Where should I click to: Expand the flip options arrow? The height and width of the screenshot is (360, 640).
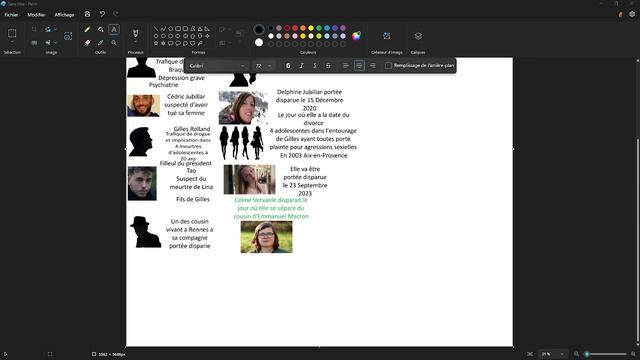pos(56,42)
